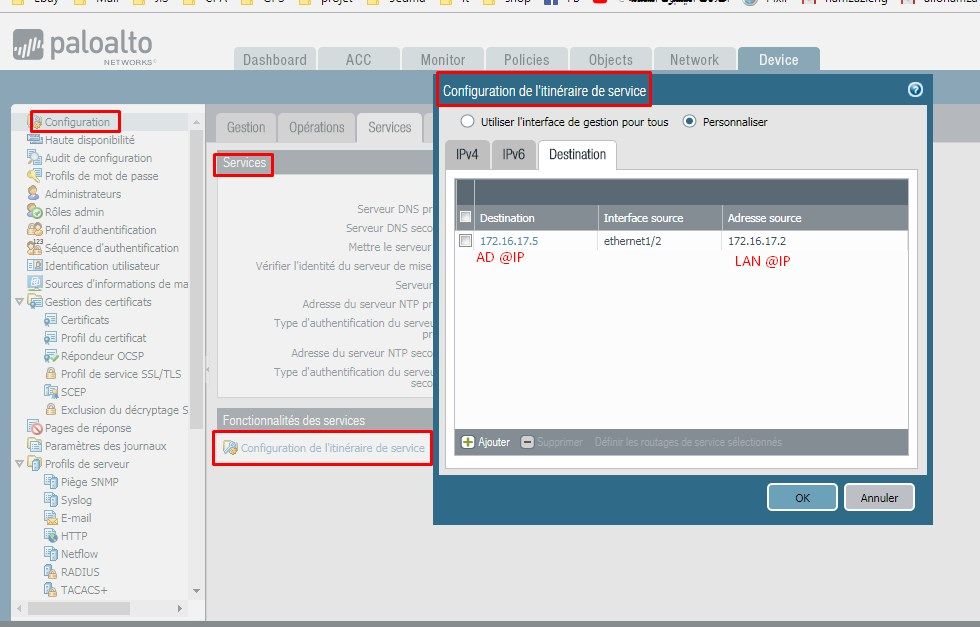
Task: Click 'Configuration de l'itinéraire de service' link
Action: click(x=332, y=448)
